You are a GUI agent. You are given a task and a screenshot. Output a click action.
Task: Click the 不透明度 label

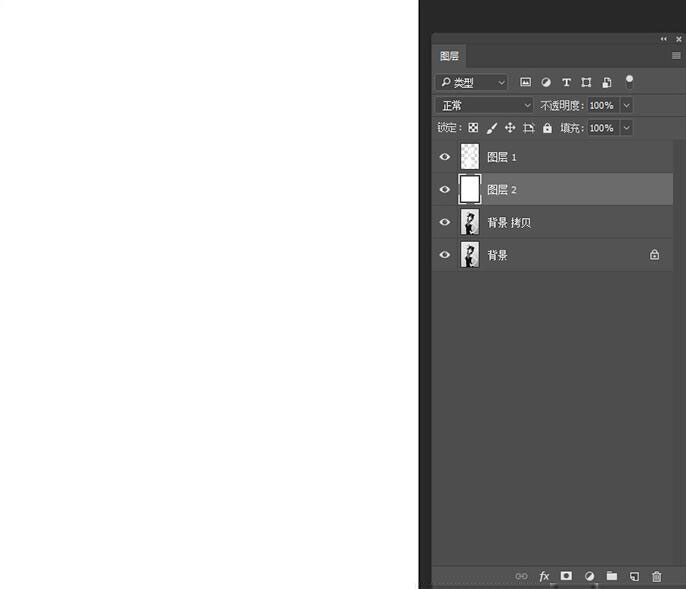point(560,105)
